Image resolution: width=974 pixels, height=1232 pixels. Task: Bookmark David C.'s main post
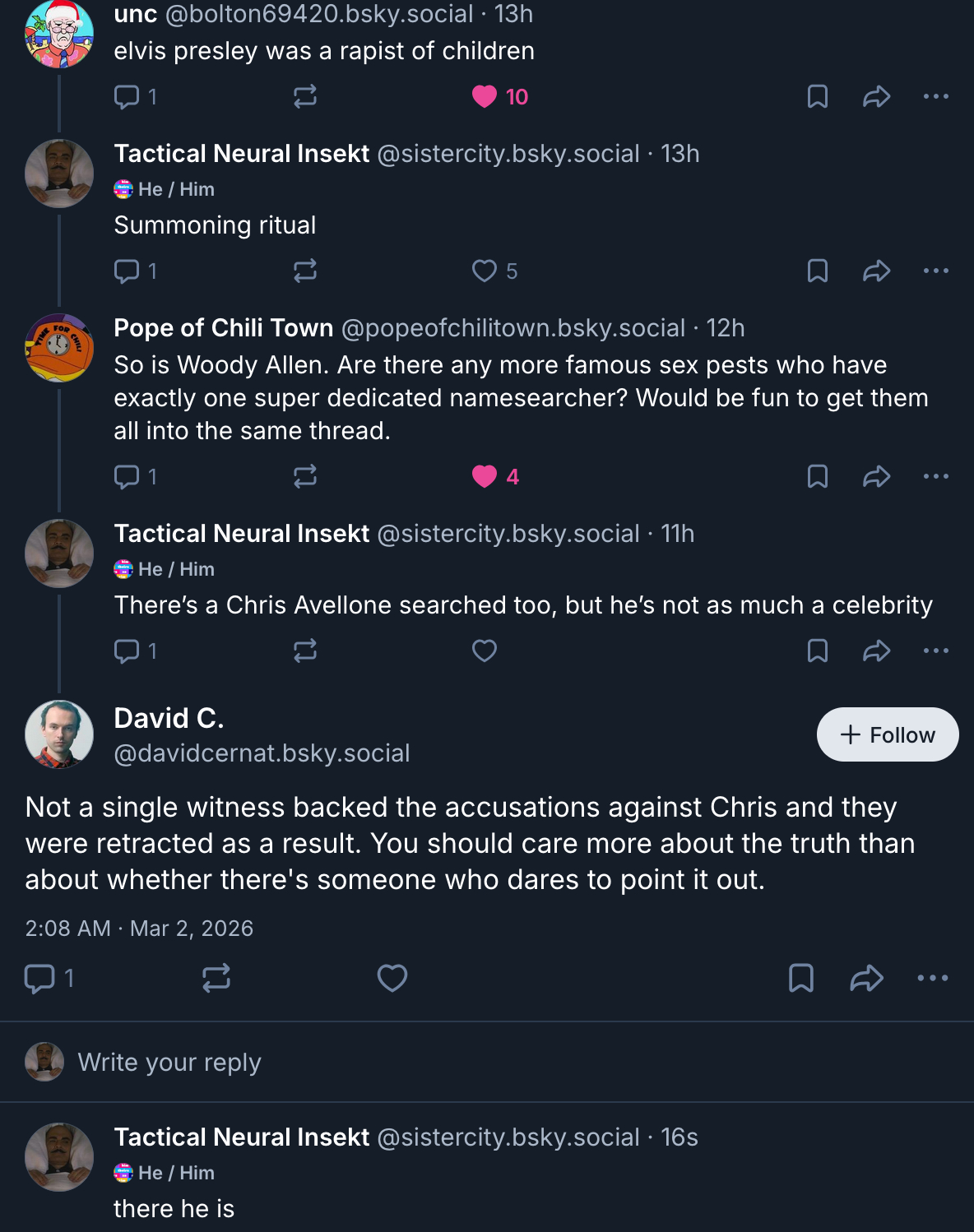pos(801,978)
